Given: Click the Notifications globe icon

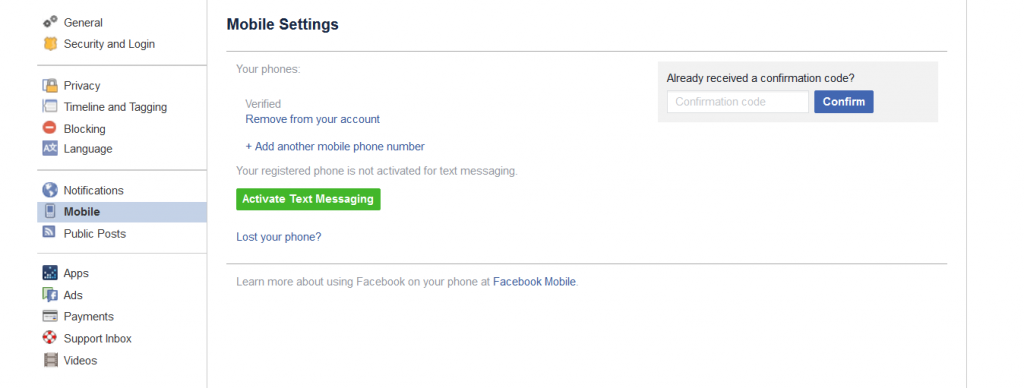Looking at the screenshot, I should coord(50,190).
